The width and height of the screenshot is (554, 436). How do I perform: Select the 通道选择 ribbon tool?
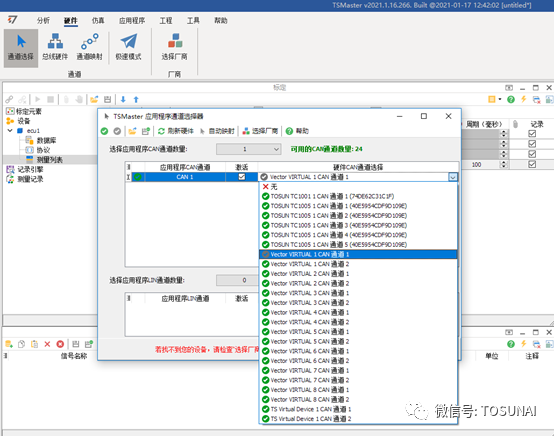[x=21, y=48]
